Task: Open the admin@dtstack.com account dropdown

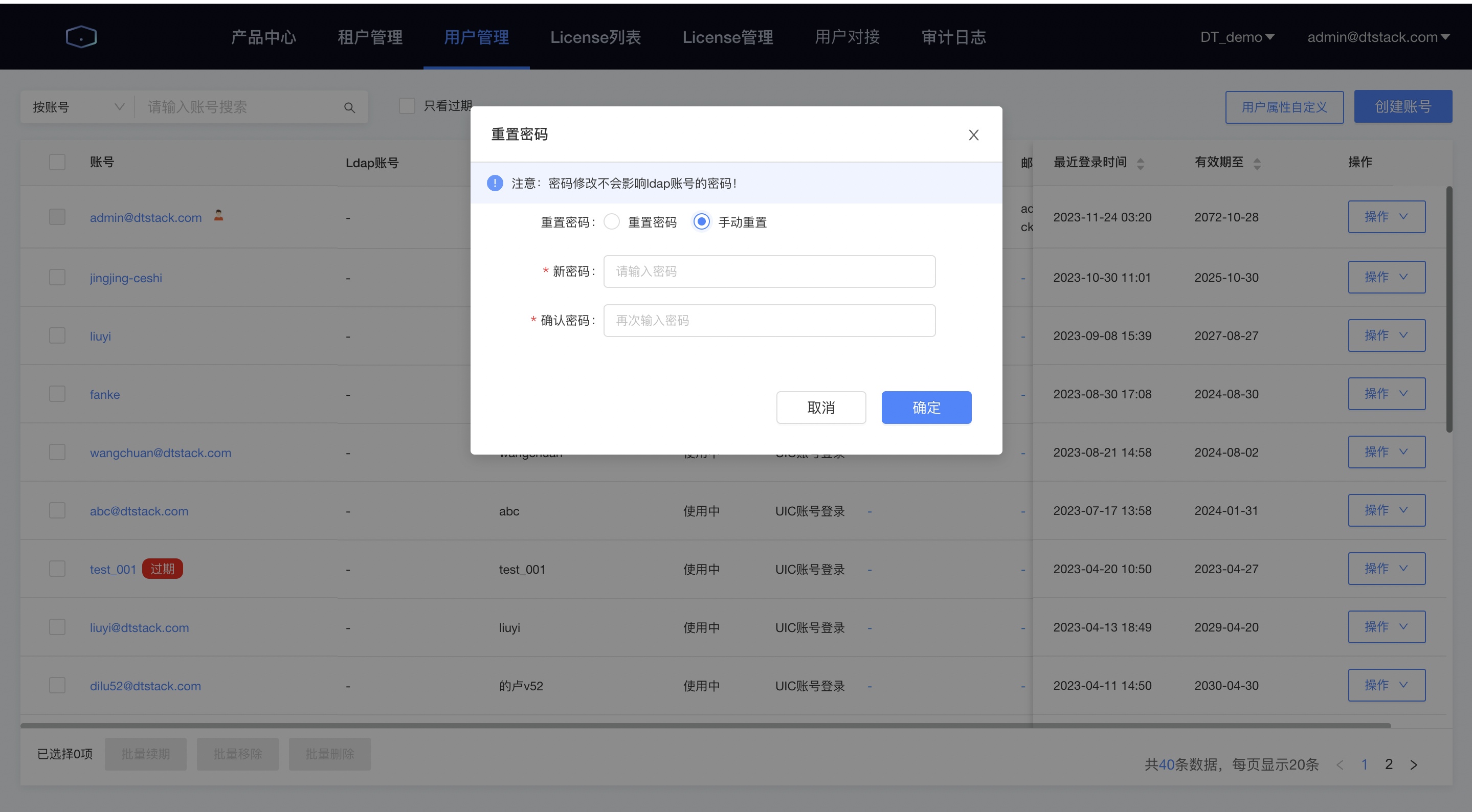Action: [1379, 37]
